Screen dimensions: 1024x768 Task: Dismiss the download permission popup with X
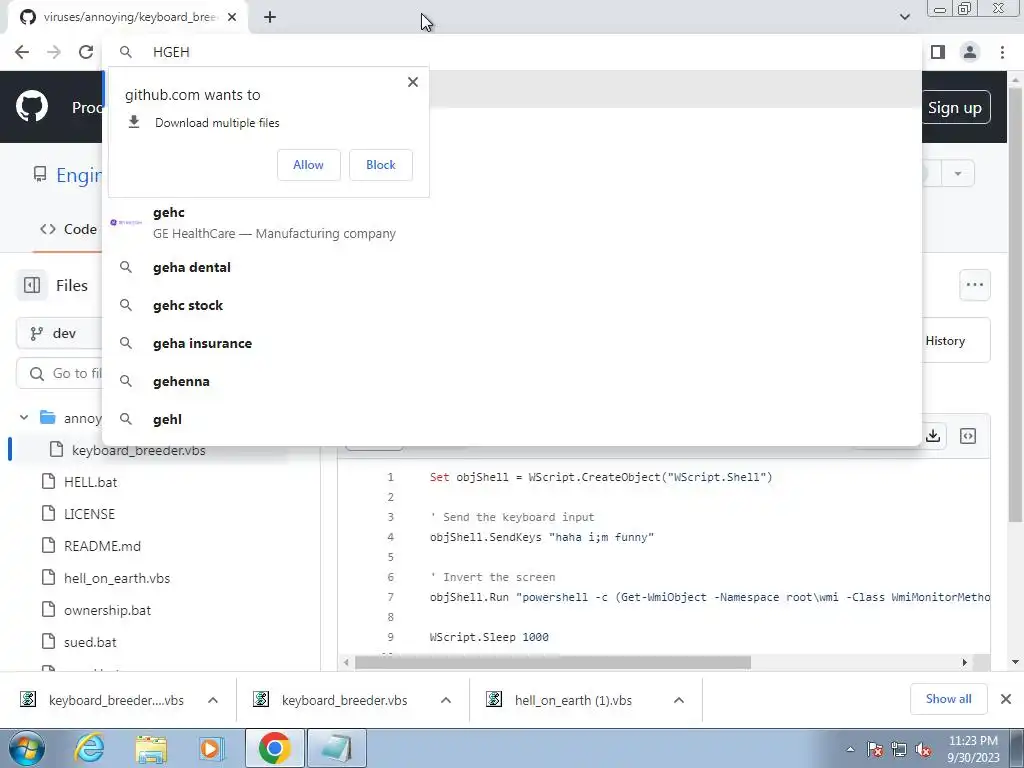tap(413, 82)
